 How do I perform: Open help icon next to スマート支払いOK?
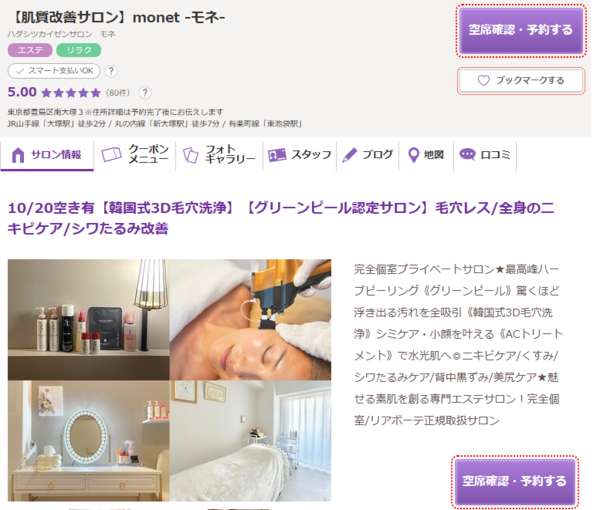(111, 71)
